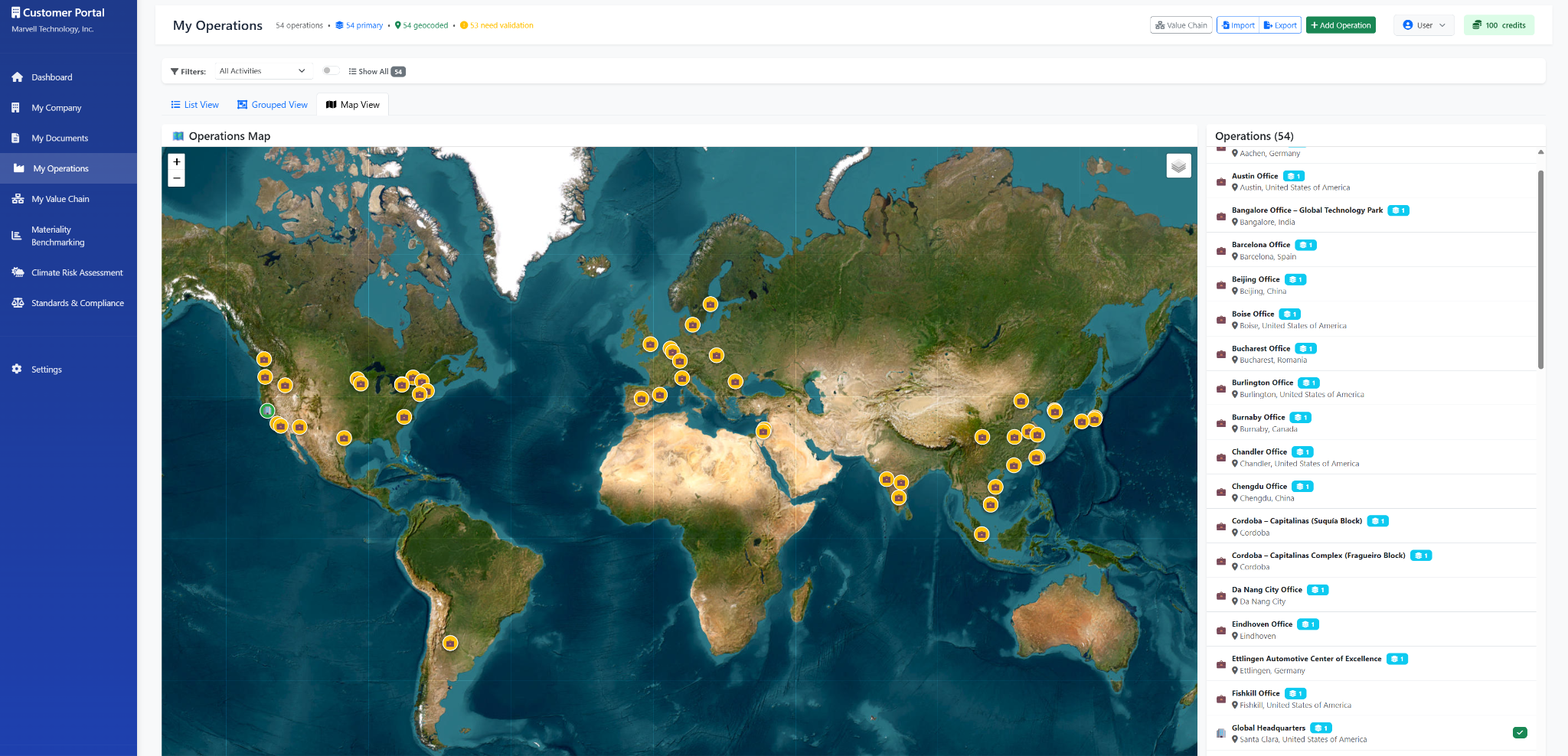Open the map layers switcher icon

[x=1178, y=165]
